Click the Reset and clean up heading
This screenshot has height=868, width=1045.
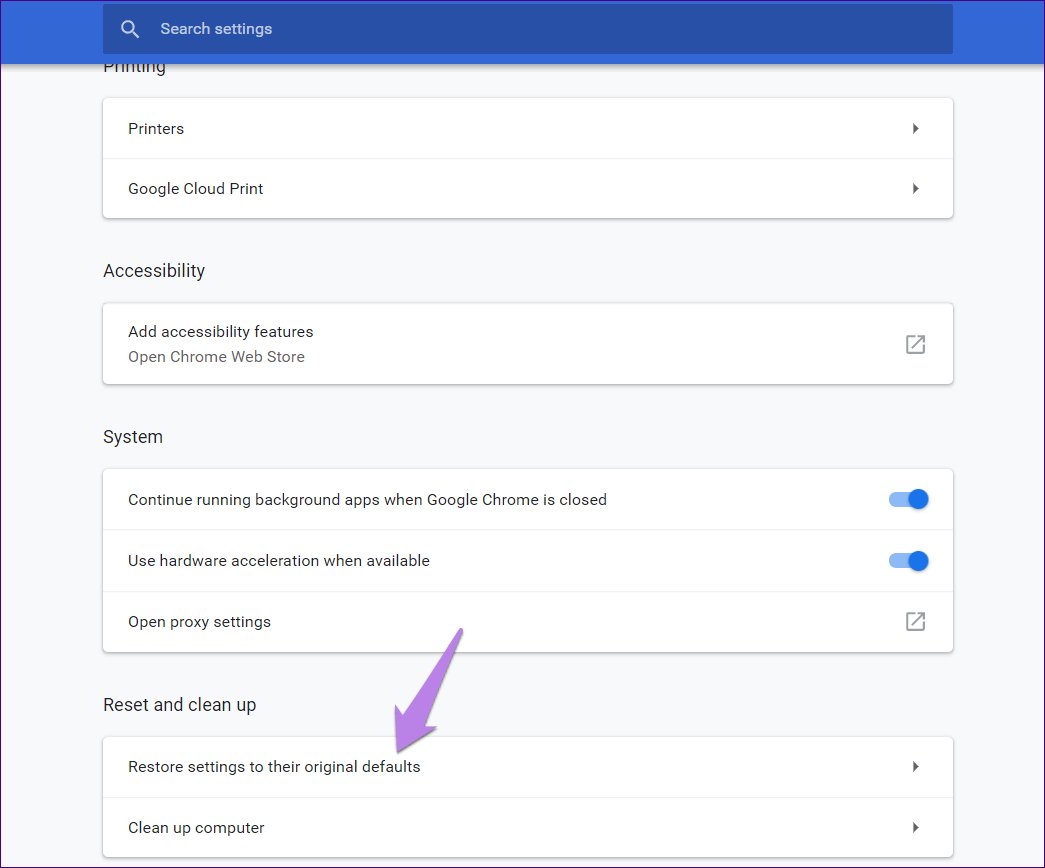[179, 705]
